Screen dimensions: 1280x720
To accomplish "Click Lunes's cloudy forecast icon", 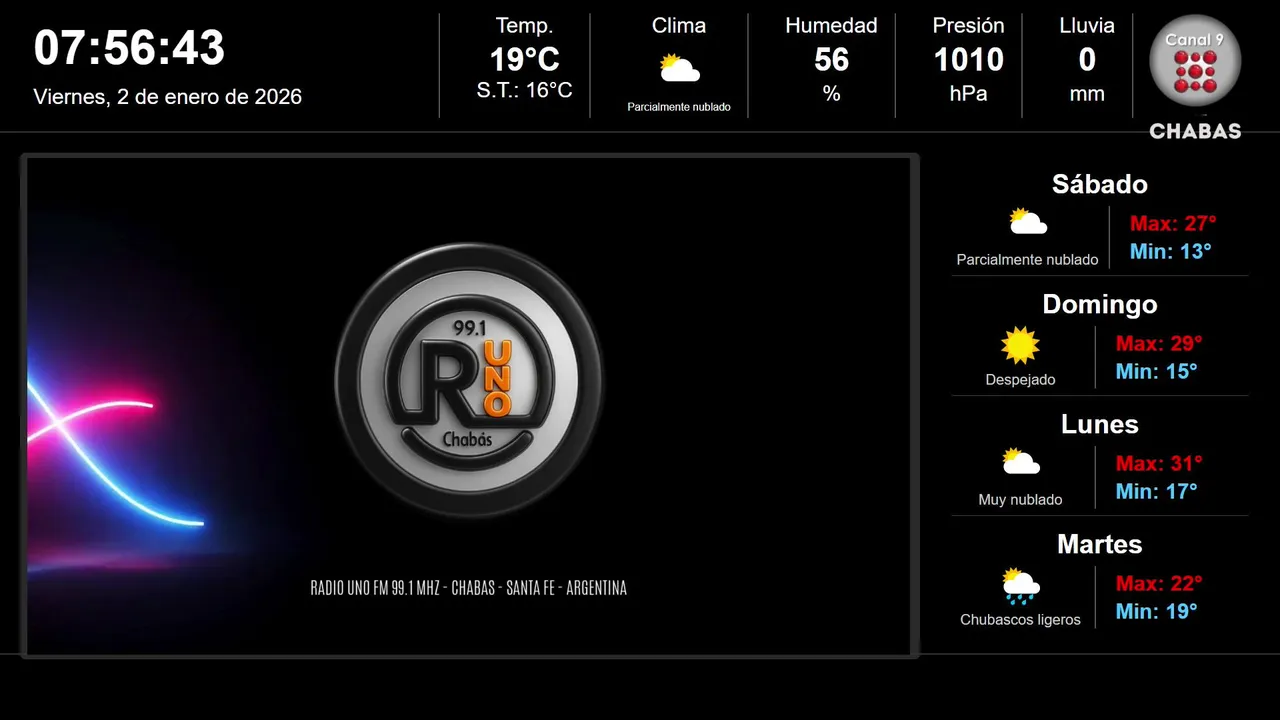I will pyautogui.click(x=1020, y=462).
